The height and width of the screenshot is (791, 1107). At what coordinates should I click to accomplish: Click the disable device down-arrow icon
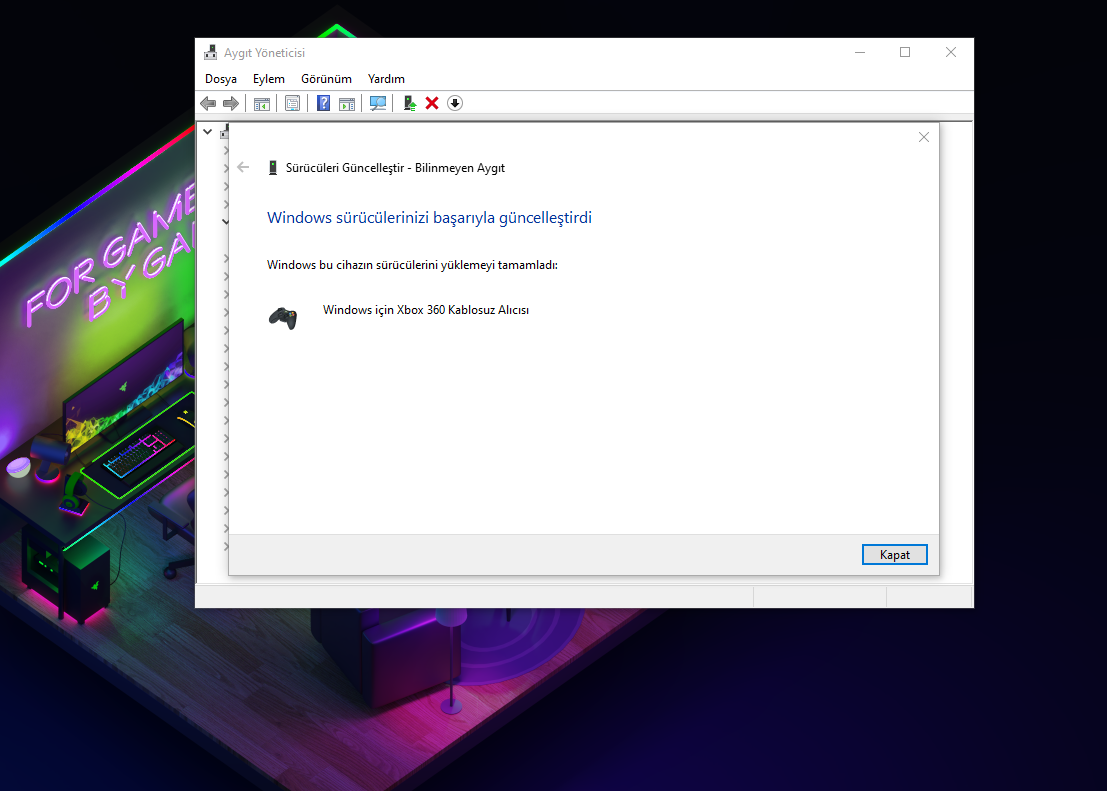[455, 103]
